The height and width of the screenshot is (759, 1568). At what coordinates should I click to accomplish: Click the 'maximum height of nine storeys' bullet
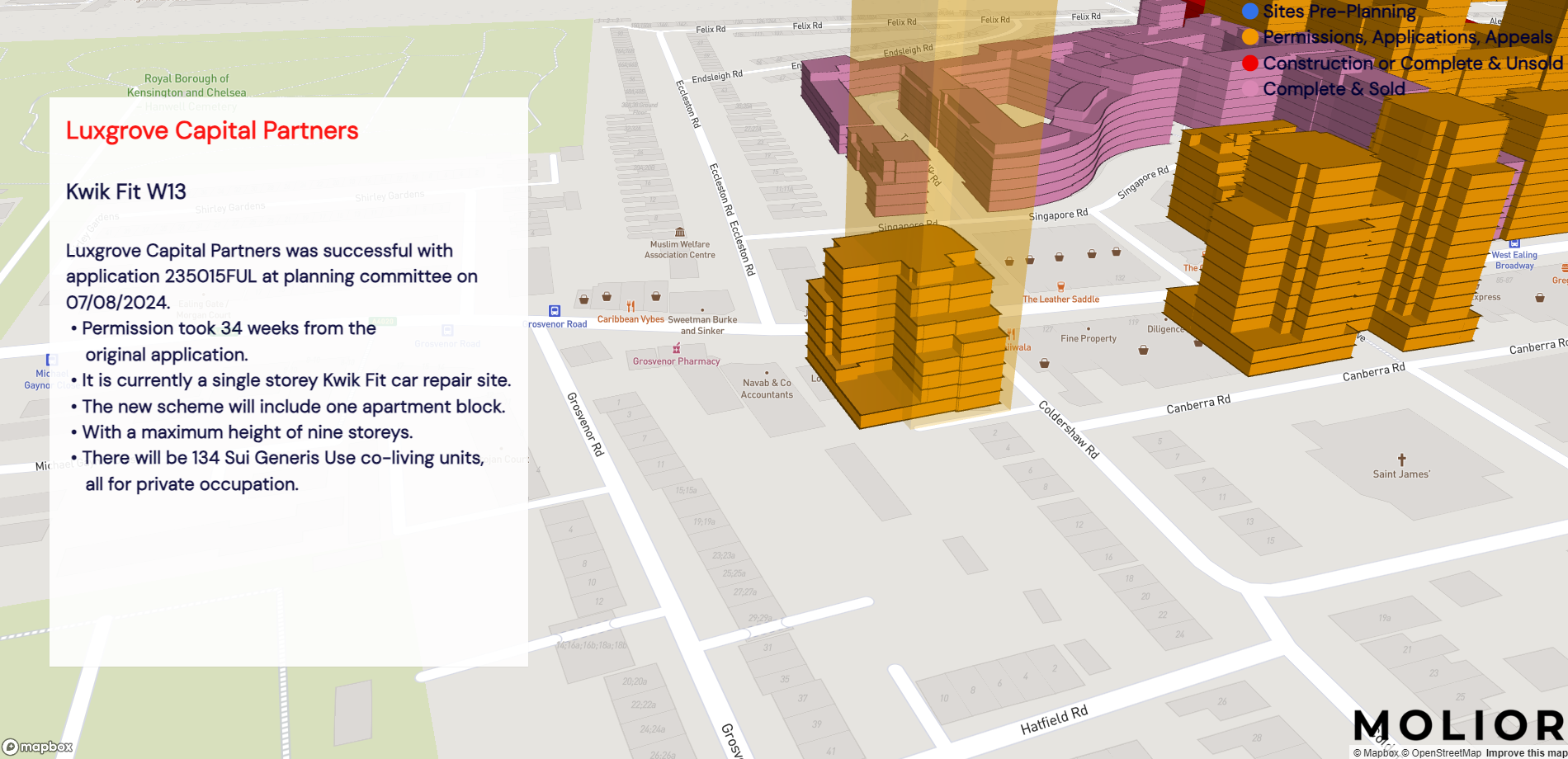click(242, 432)
